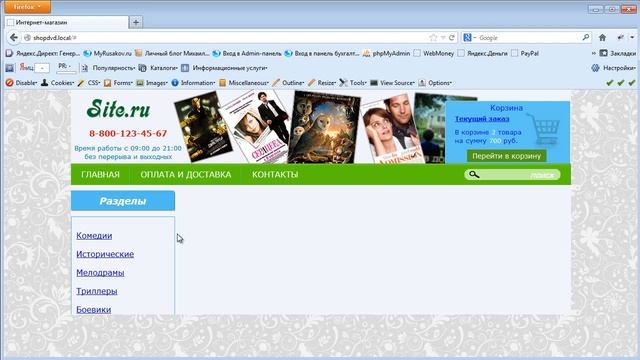
Task: Click the owl movie poster thumbnail
Action: pos(324,128)
